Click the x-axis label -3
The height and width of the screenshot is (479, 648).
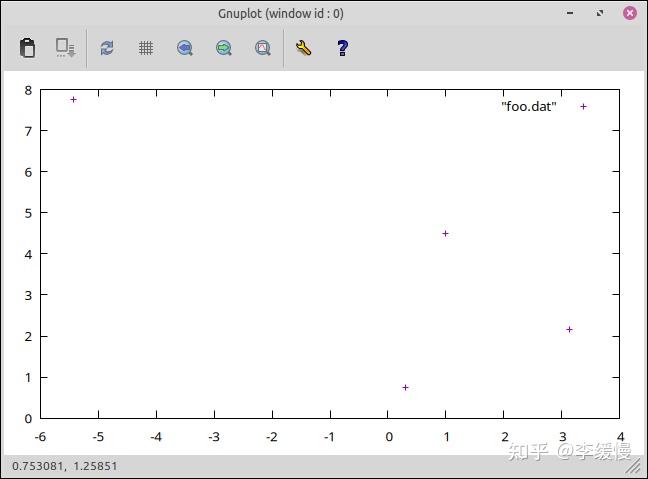[214, 437]
